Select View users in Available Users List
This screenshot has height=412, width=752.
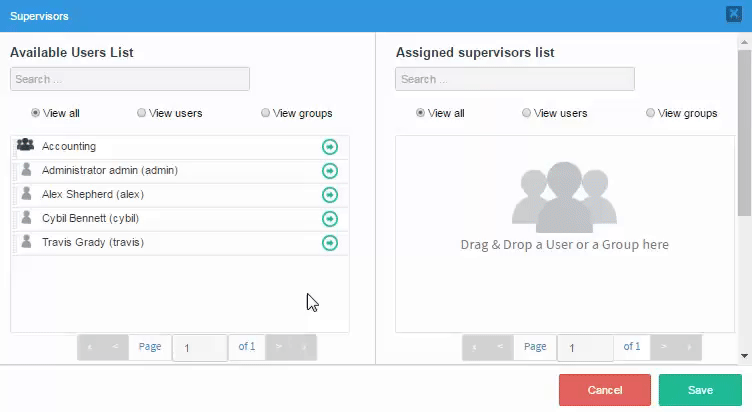coord(142,113)
